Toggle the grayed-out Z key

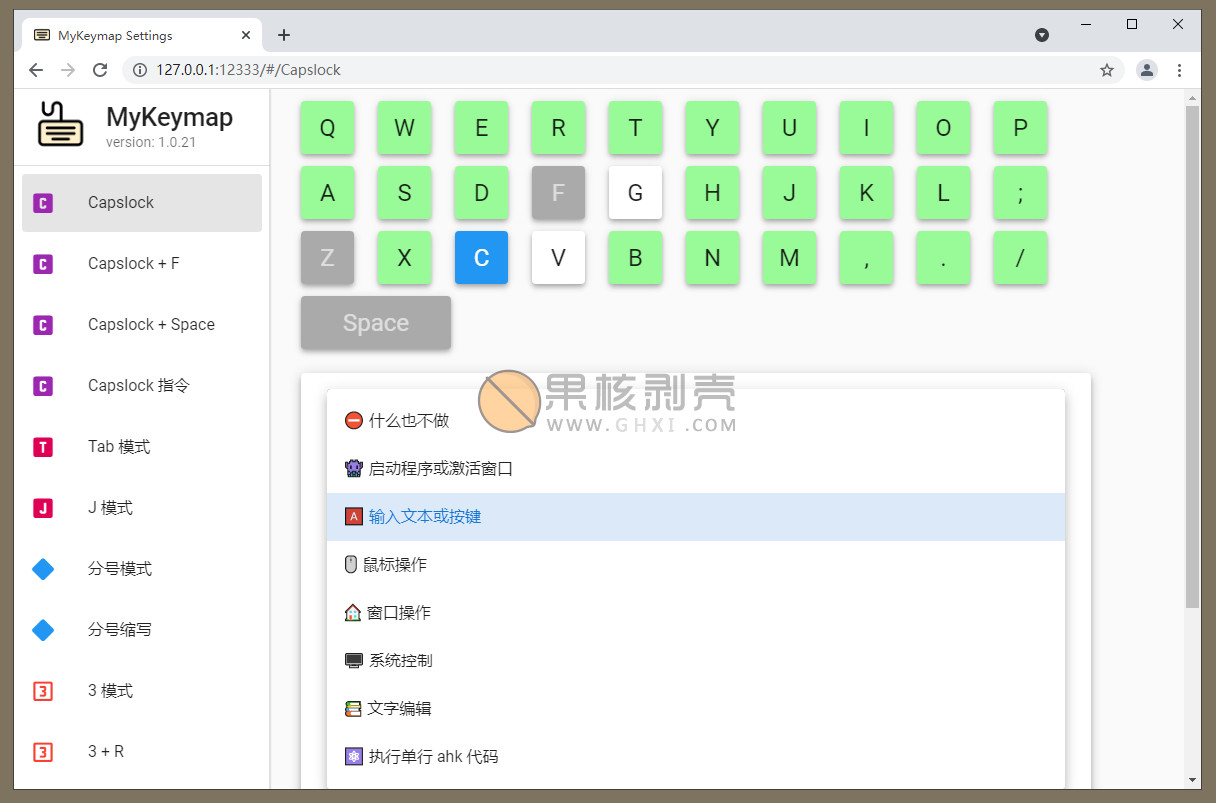tap(327, 258)
